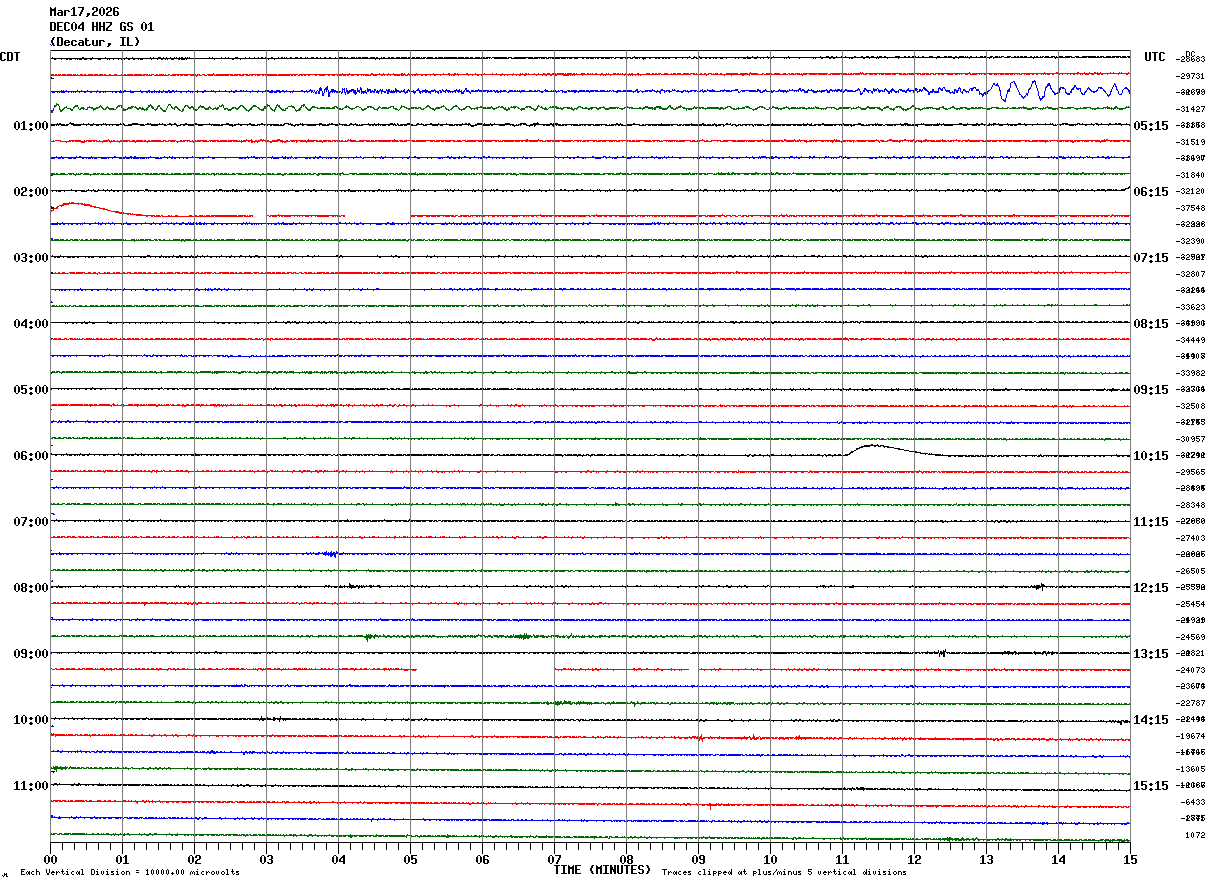Click the DC offset value -24073

point(1190,670)
